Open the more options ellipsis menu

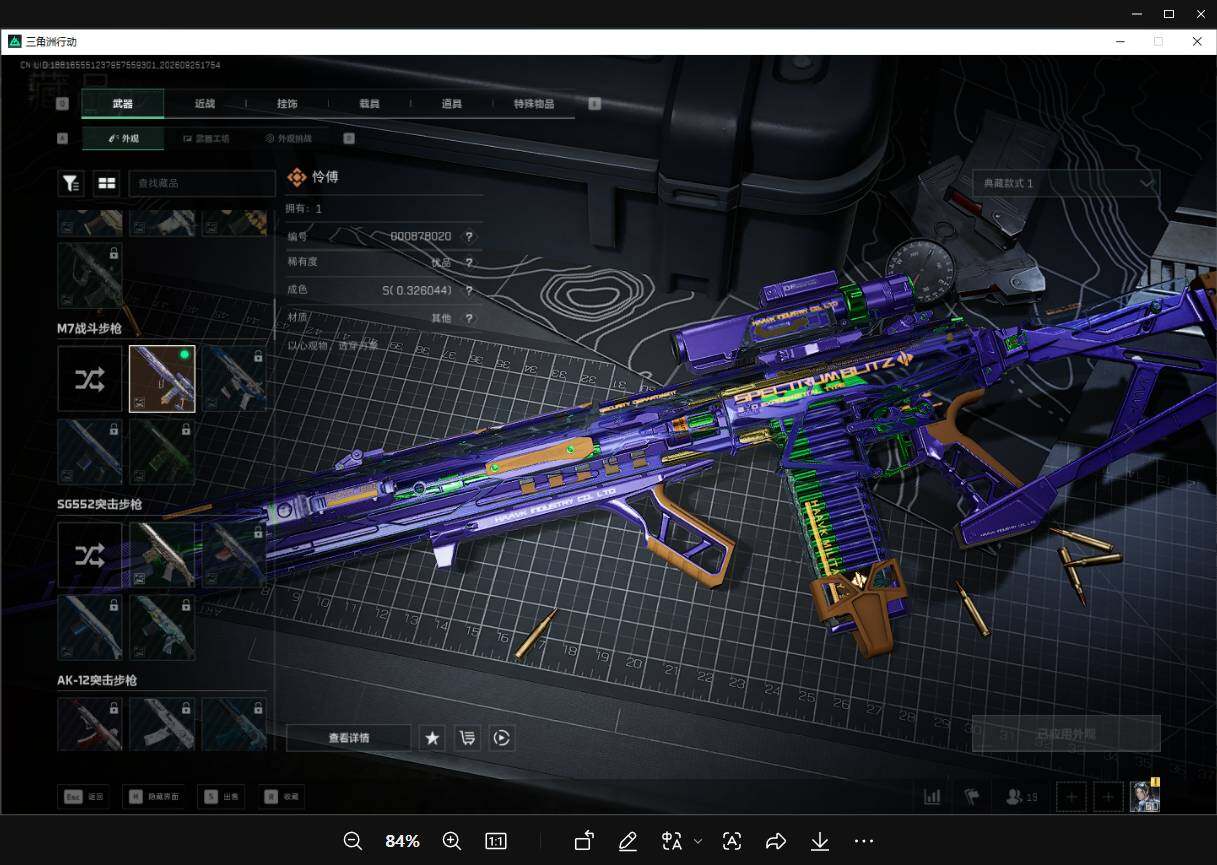click(x=864, y=841)
